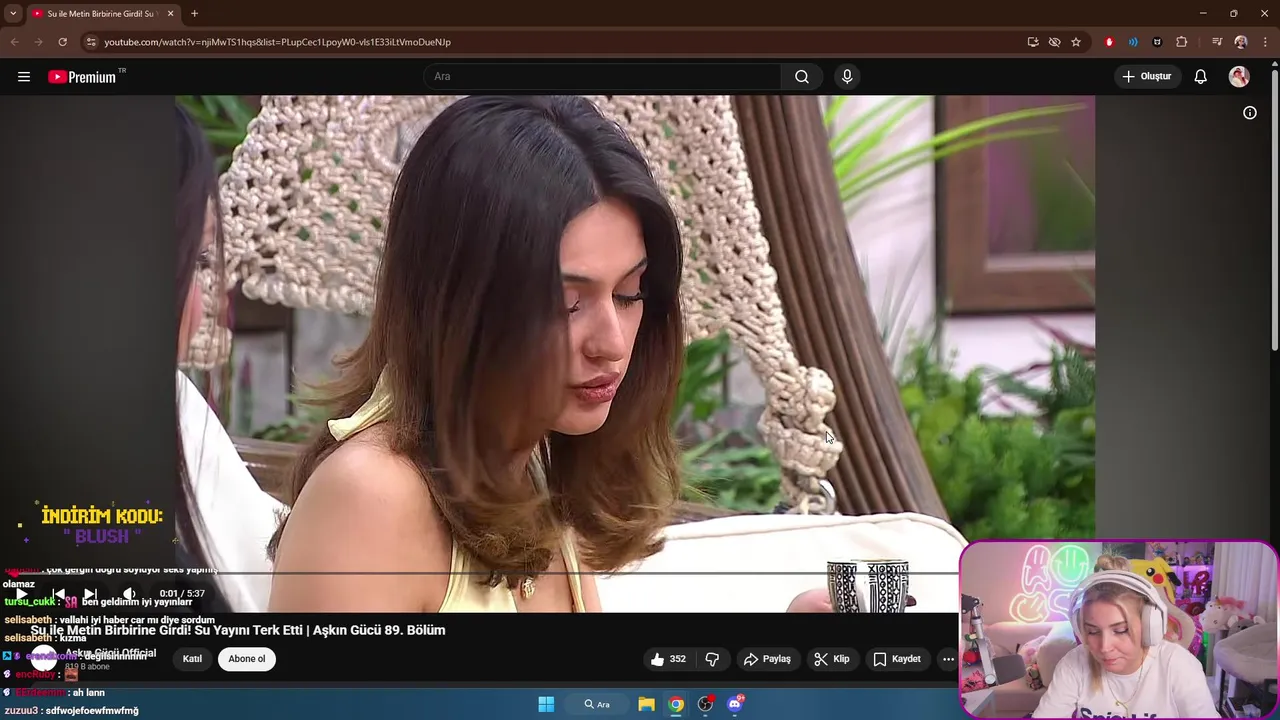
Task: View site information icon in address bar
Action: pyautogui.click(x=91, y=42)
